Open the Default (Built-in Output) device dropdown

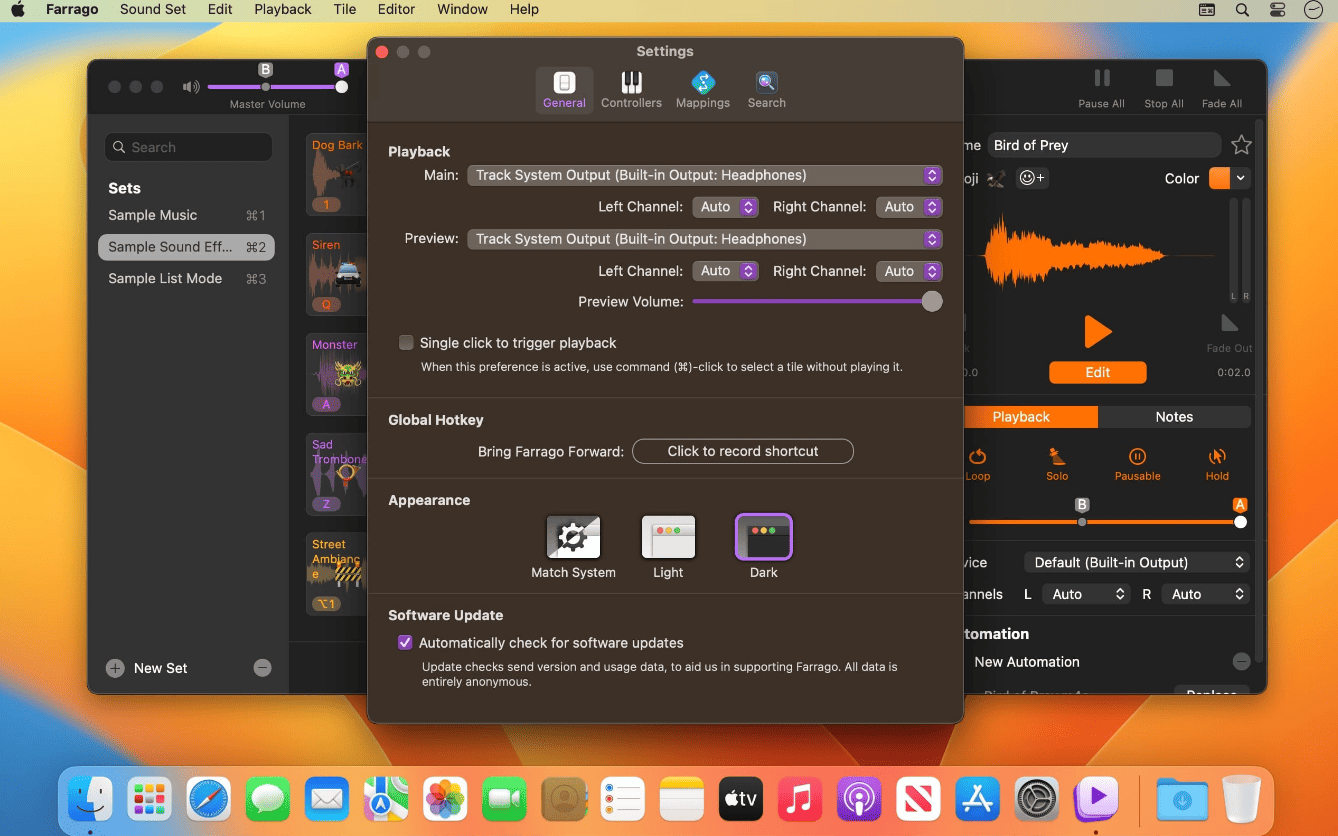[x=1137, y=563]
